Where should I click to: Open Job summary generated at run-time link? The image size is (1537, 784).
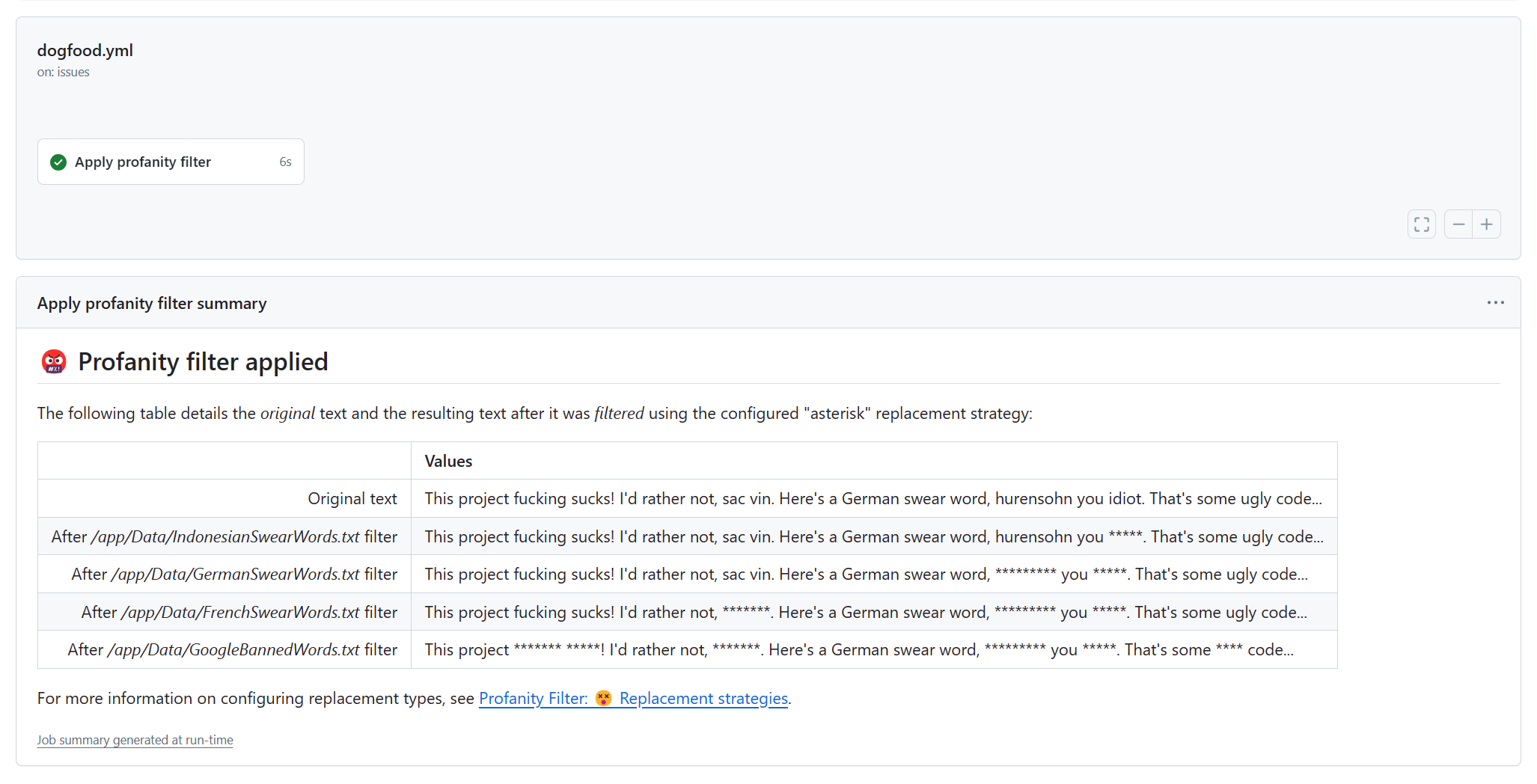[135, 740]
